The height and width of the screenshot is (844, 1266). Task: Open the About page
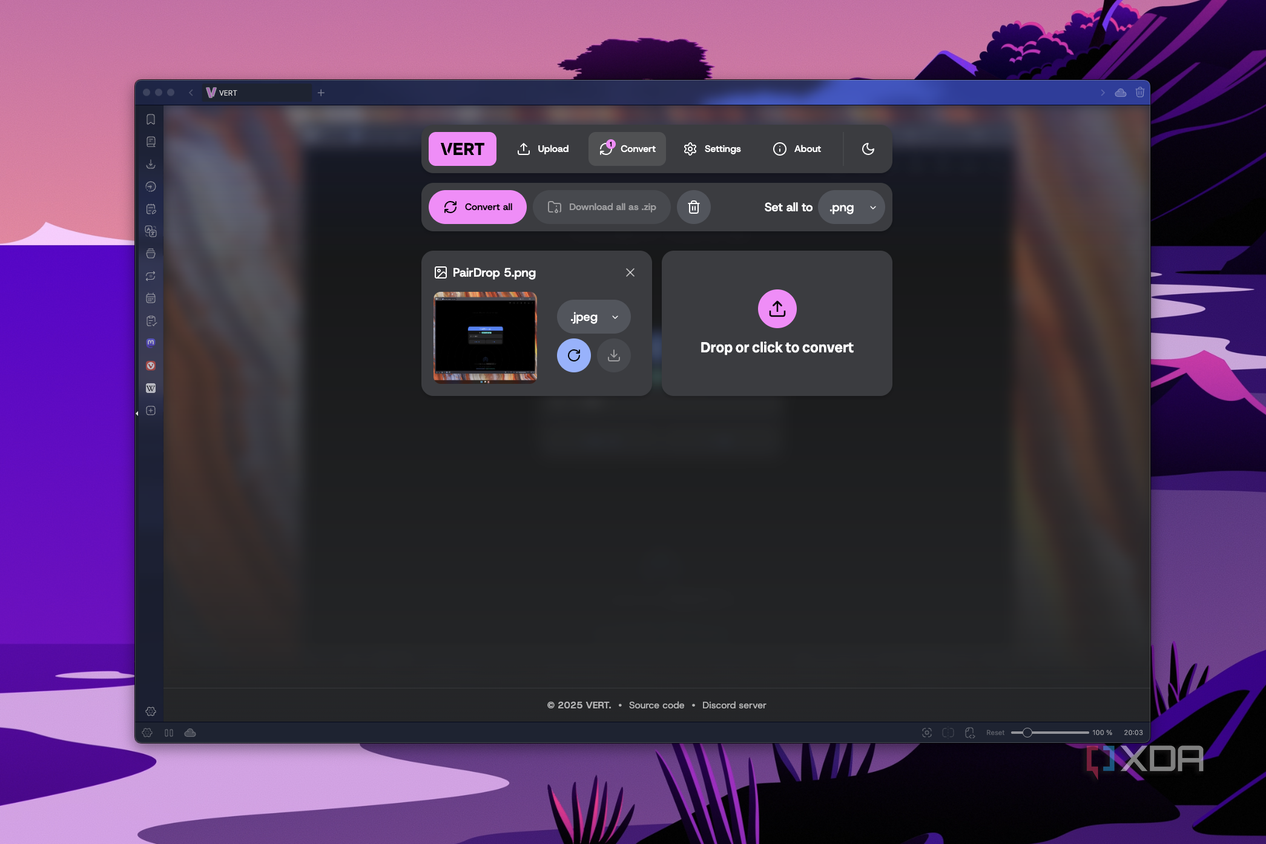point(797,149)
